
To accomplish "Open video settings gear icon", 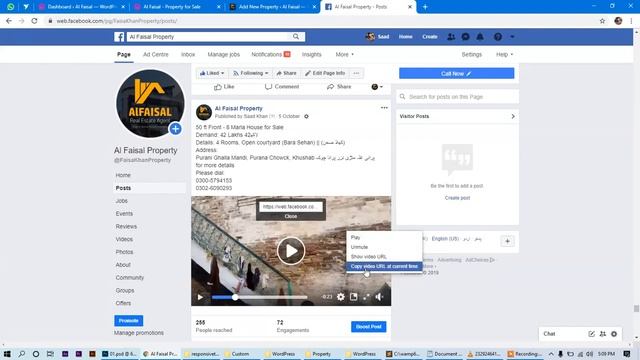I will [x=340, y=297].
